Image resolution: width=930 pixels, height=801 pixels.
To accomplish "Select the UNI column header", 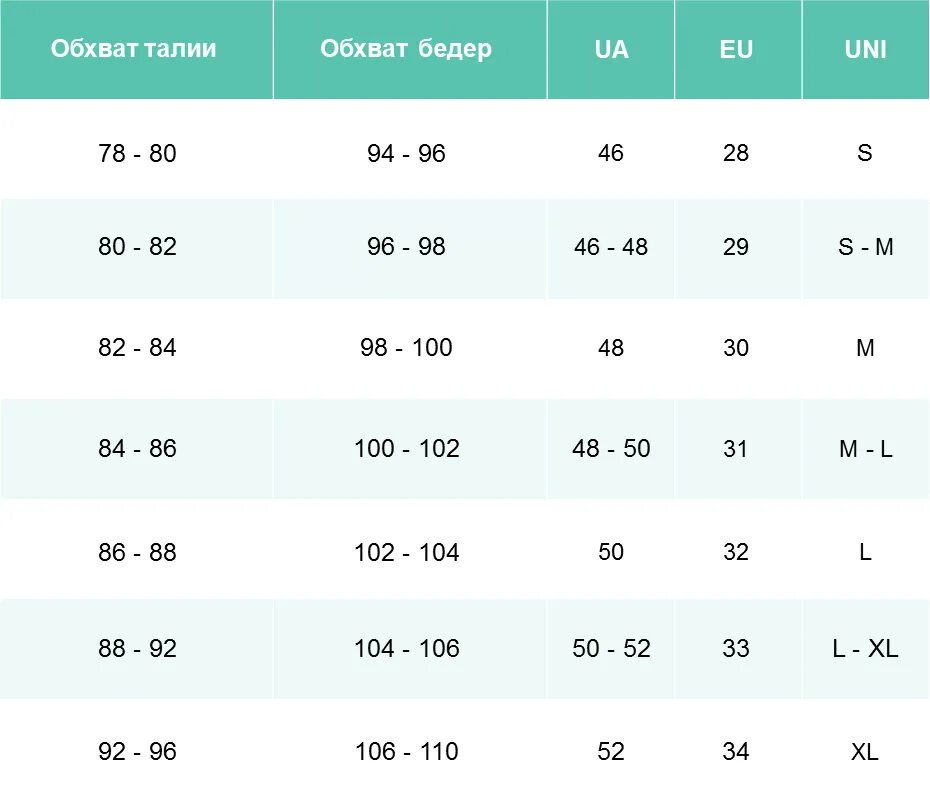I will 865,49.
